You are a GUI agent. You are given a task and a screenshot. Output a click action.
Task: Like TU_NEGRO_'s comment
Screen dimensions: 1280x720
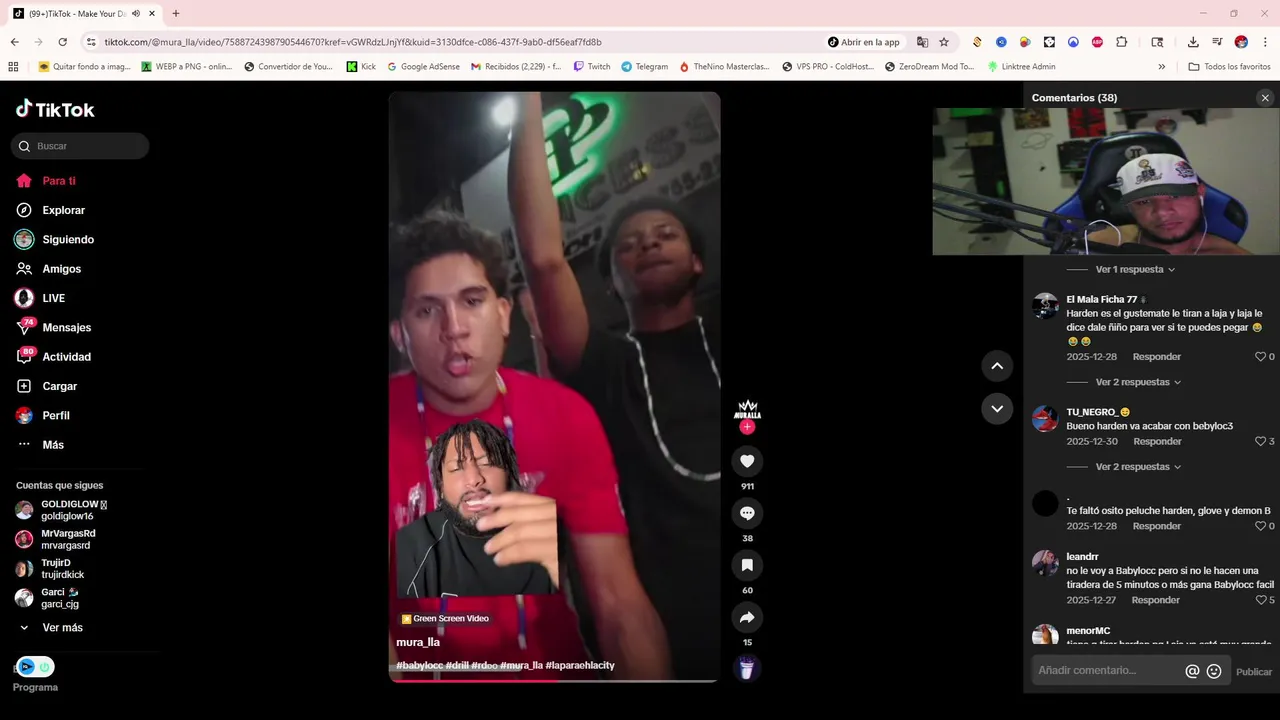click(x=1261, y=441)
